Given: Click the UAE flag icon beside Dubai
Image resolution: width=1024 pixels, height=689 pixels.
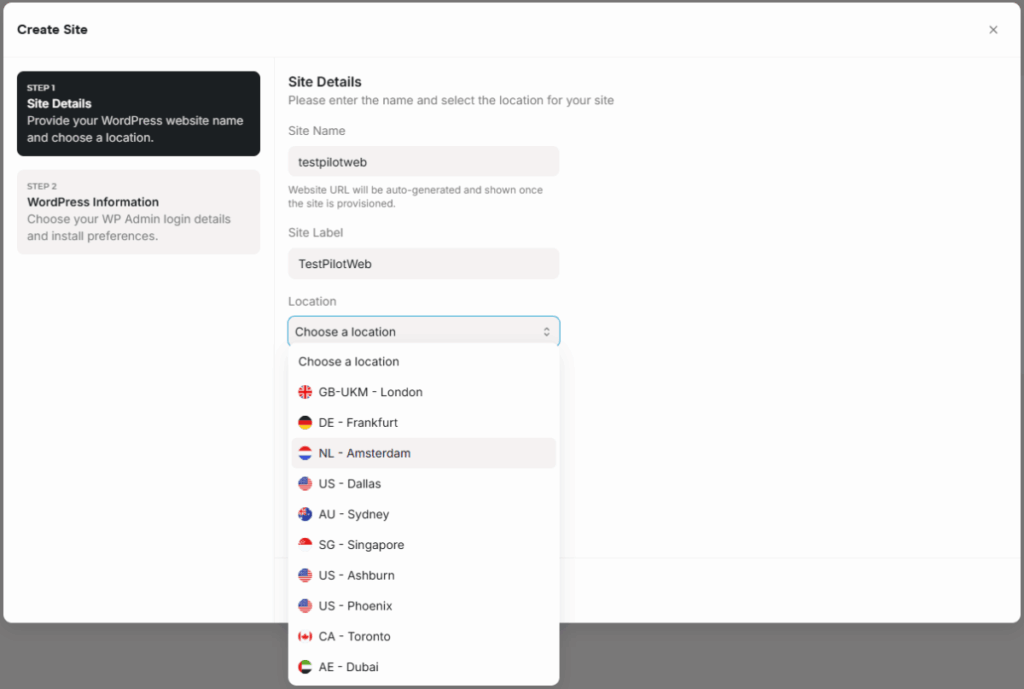Looking at the screenshot, I should [x=305, y=667].
